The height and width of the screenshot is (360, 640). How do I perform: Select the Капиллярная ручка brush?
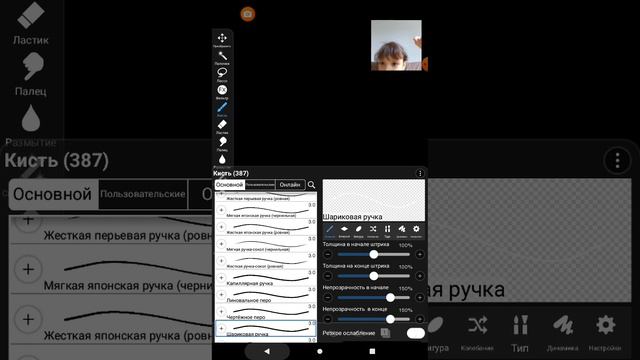tap(266, 278)
